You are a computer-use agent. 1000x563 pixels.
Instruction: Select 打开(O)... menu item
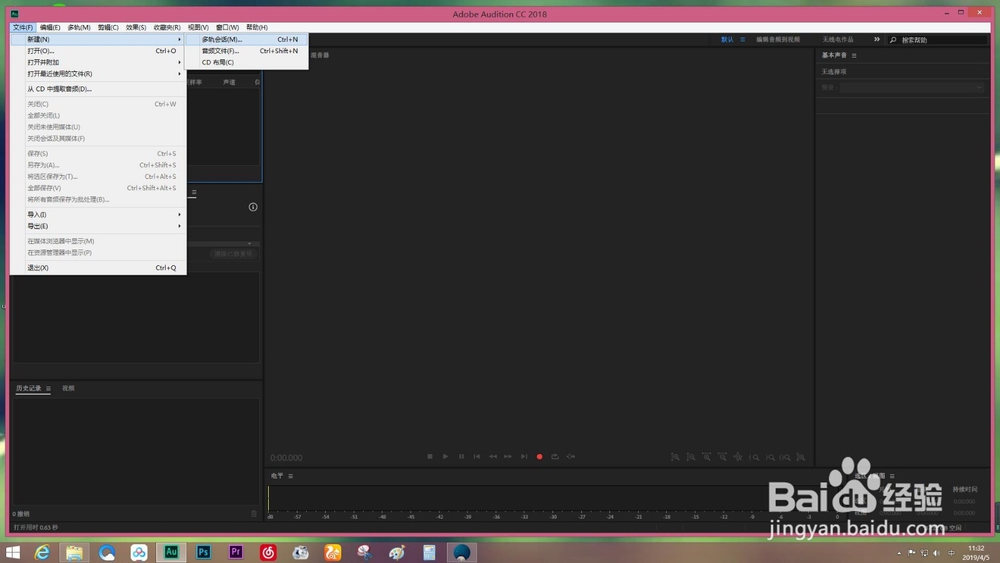(99, 51)
